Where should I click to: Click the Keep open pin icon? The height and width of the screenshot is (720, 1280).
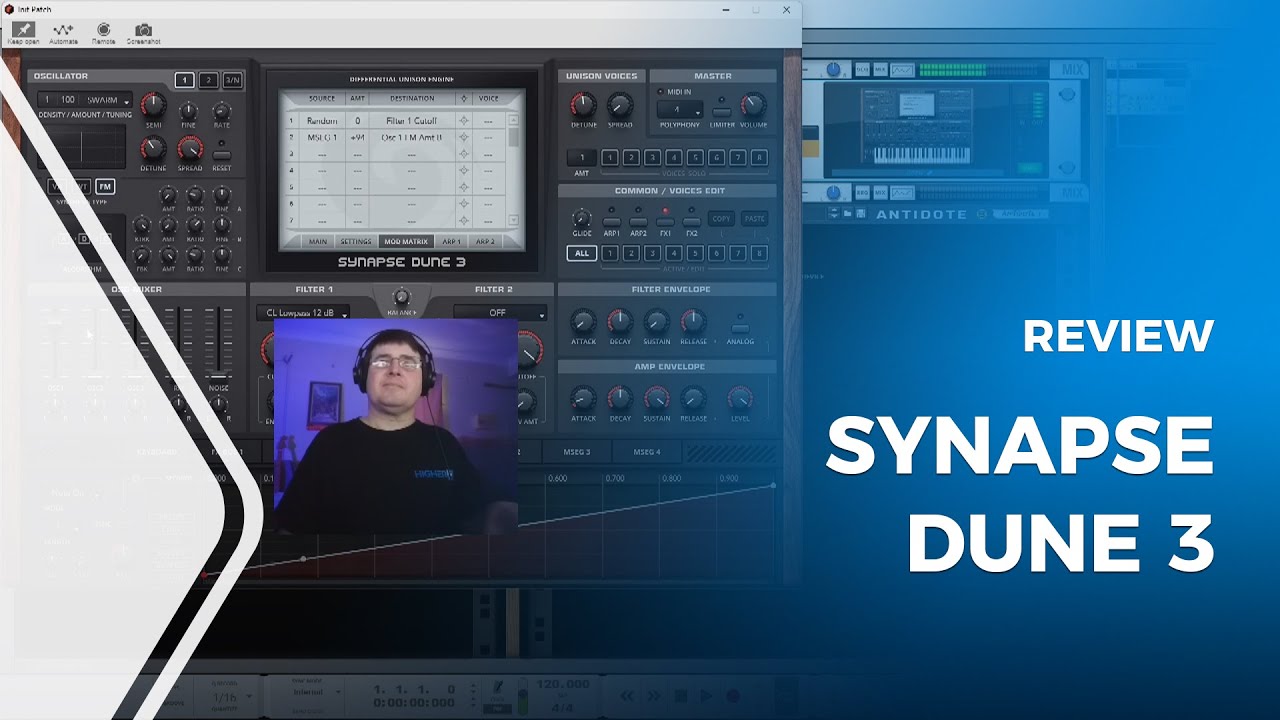click(22, 29)
